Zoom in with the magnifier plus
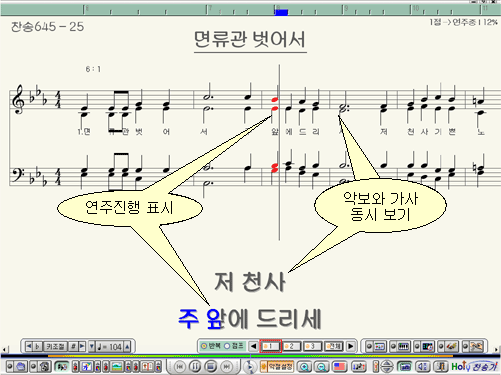The image size is (501, 375). point(304,367)
